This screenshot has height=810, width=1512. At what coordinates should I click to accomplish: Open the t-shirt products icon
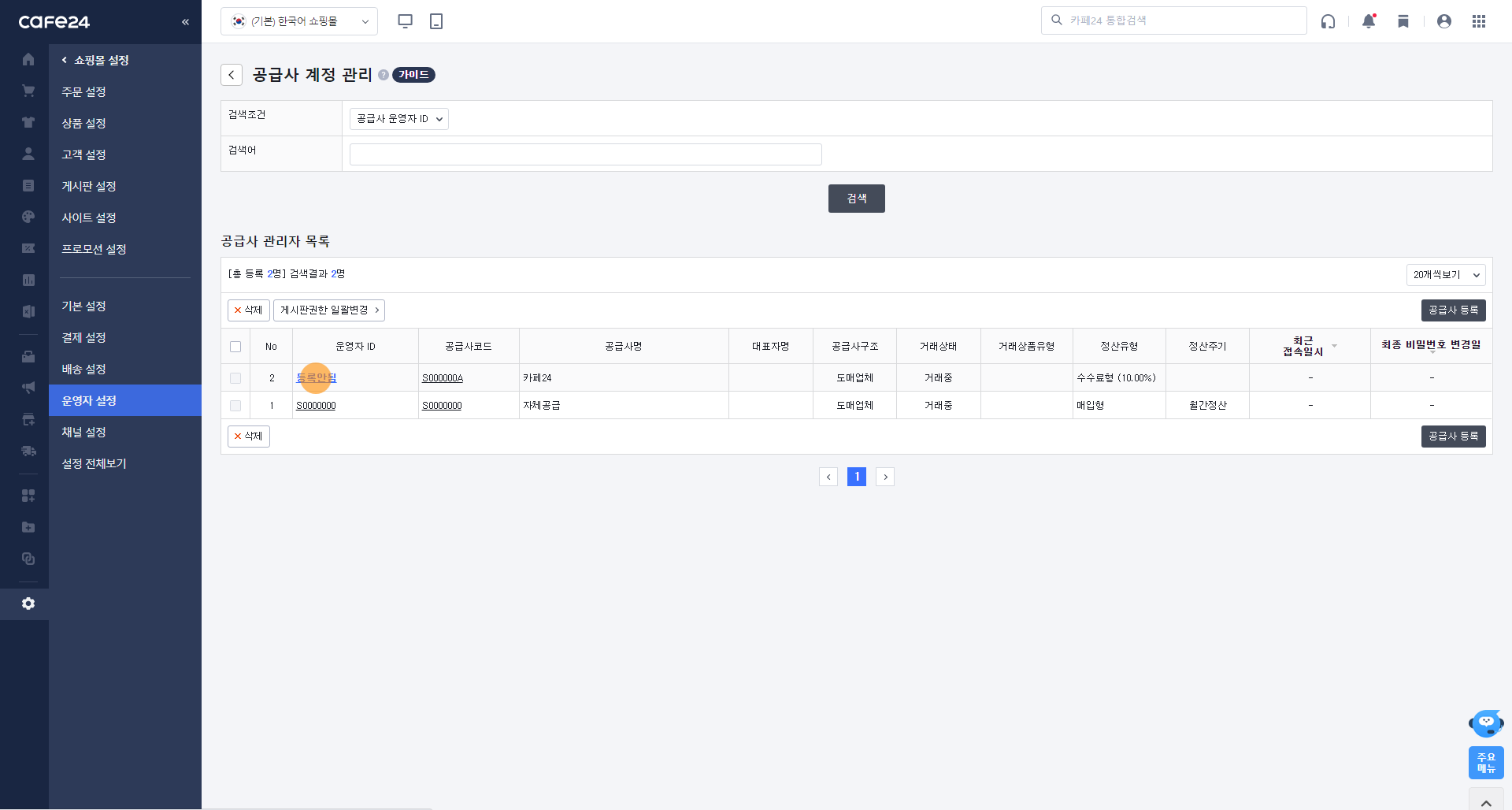[28, 122]
